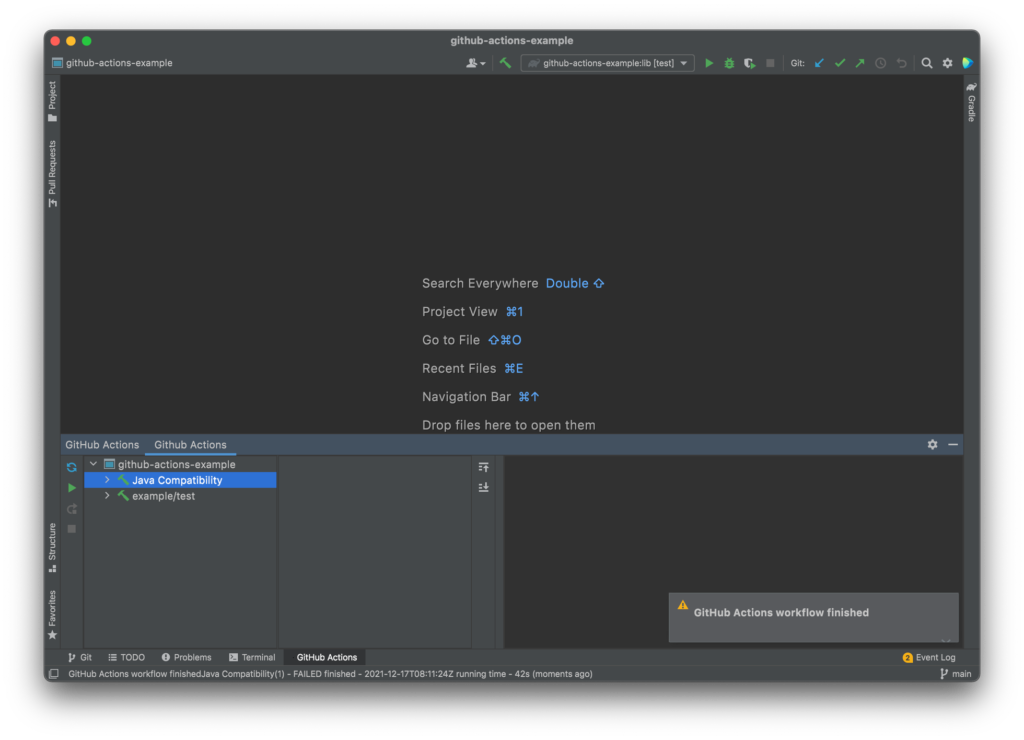This screenshot has width=1024, height=740.
Task: Refresh workflows in GitHub Actions panel
Action: coord(72,467)
